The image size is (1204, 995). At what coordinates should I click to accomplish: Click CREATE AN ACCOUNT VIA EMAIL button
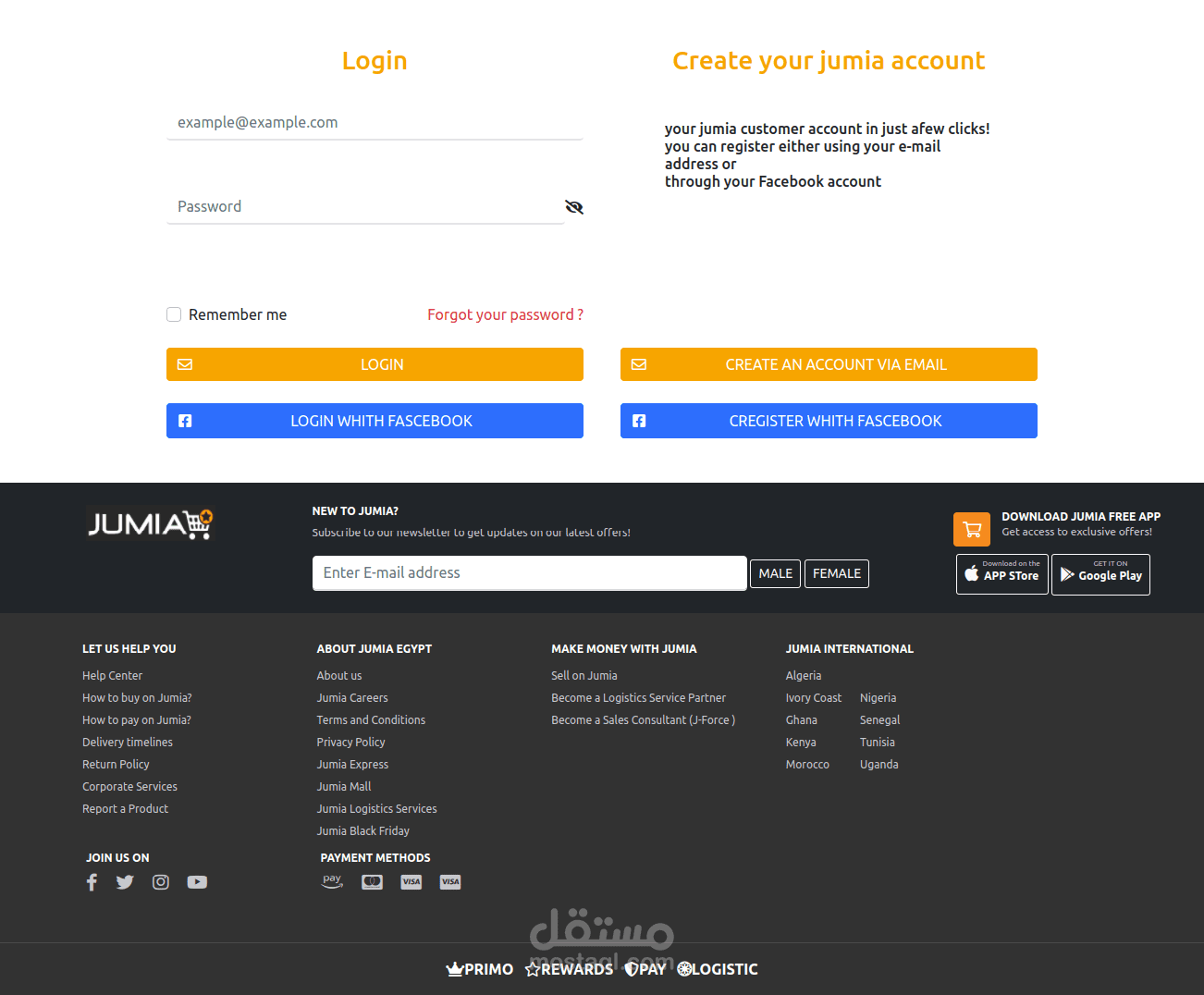pyautogui.click(x=829, y=364)
